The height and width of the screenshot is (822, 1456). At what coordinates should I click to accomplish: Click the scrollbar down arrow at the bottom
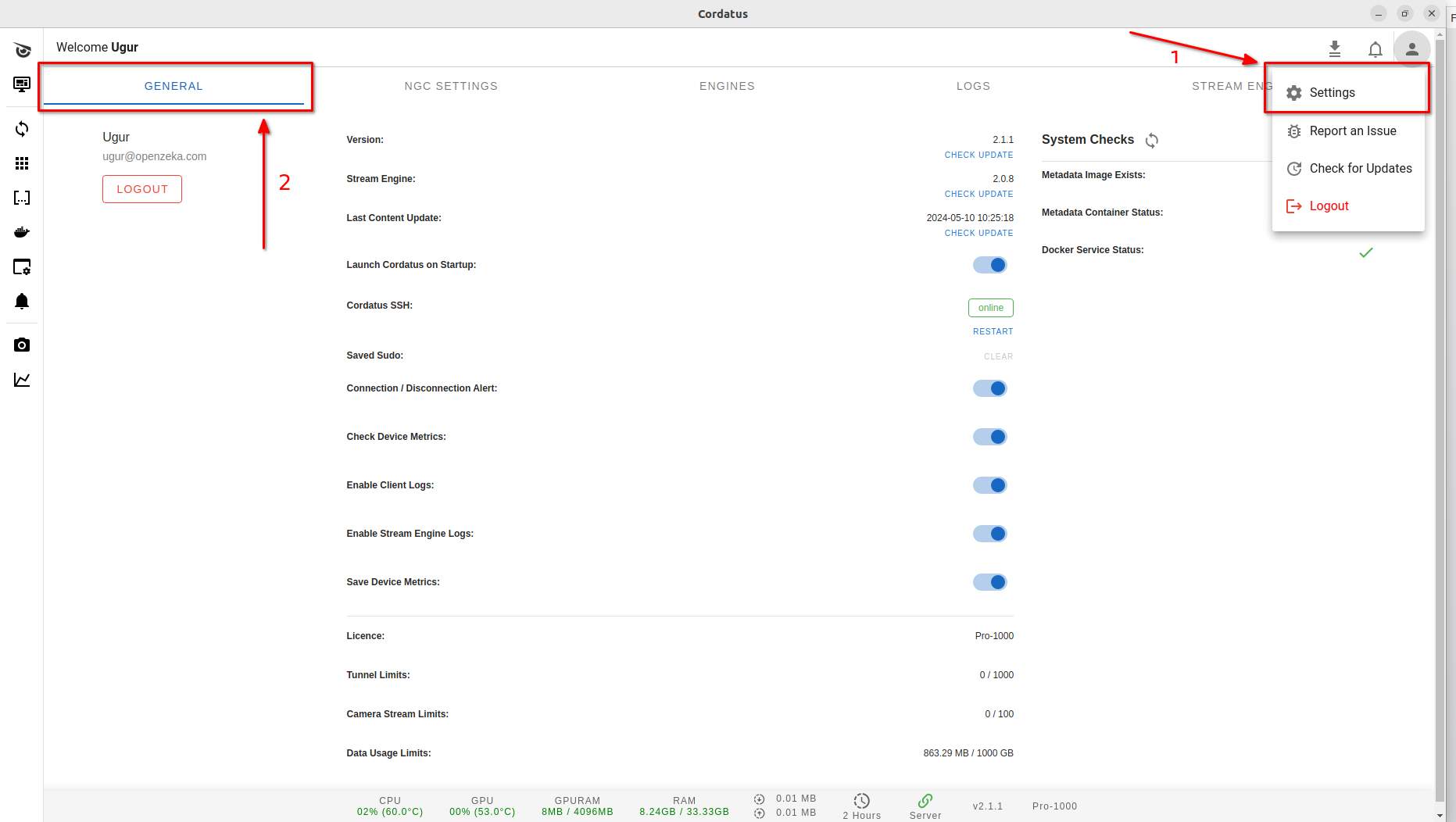1440,815
